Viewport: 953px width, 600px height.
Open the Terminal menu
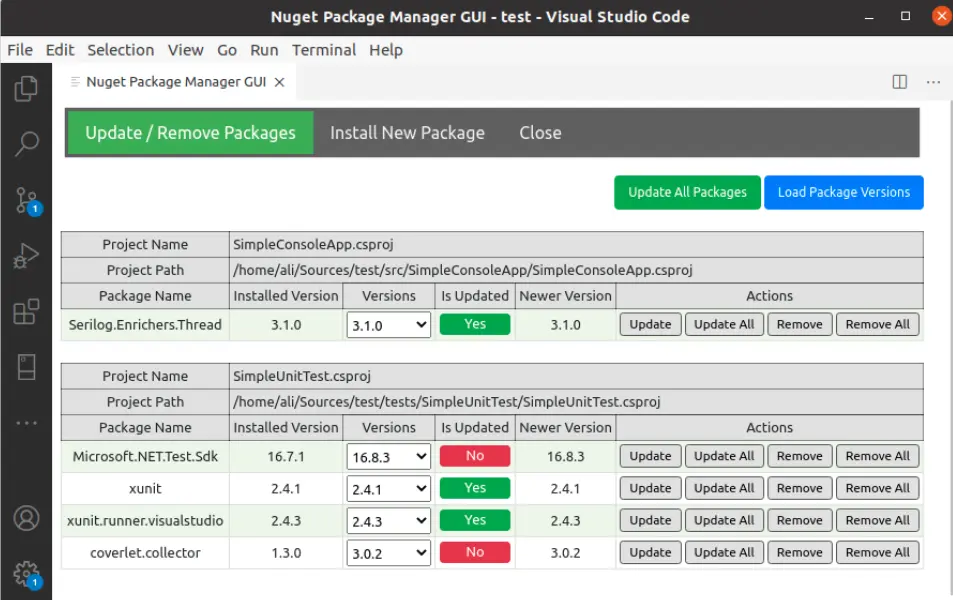point(324,49)
